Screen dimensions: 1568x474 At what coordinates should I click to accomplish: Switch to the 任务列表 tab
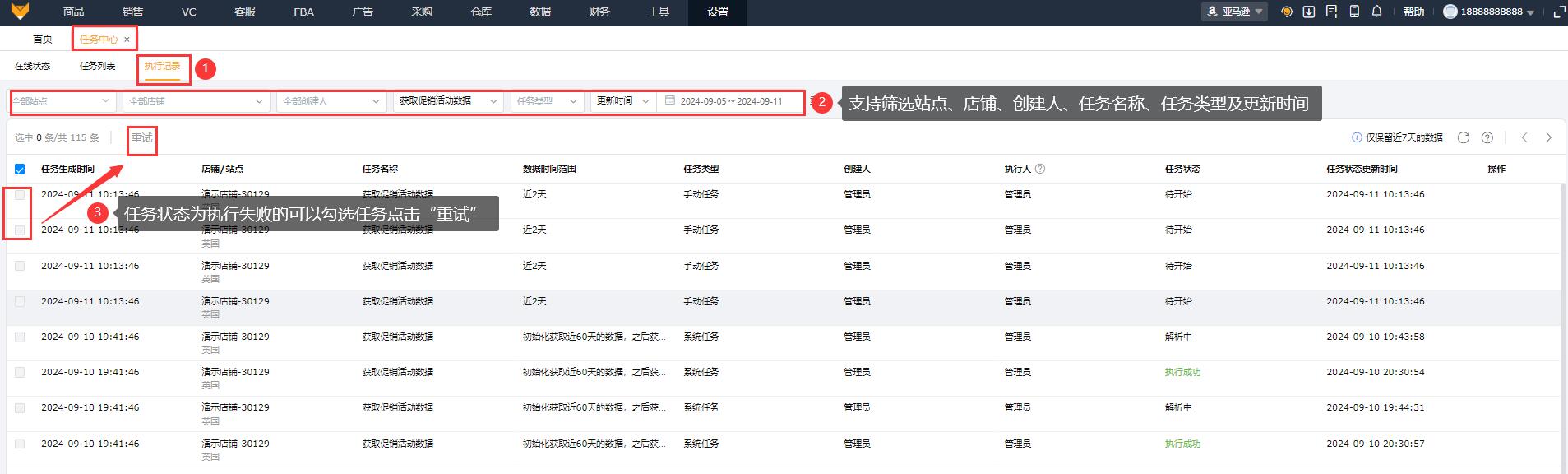(97, 66)
